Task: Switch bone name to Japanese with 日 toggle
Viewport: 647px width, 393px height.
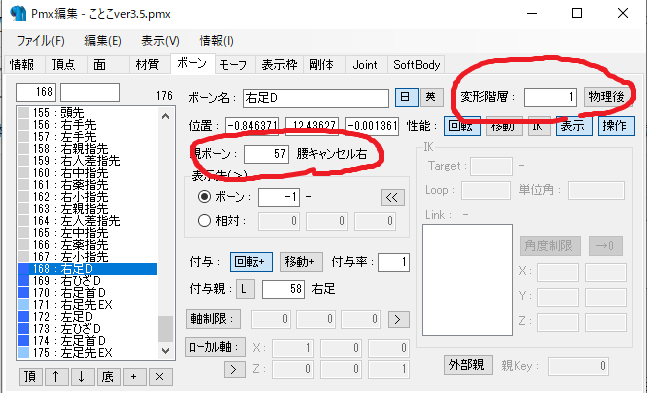Action: pyautogui.click(x=406, y=97)
